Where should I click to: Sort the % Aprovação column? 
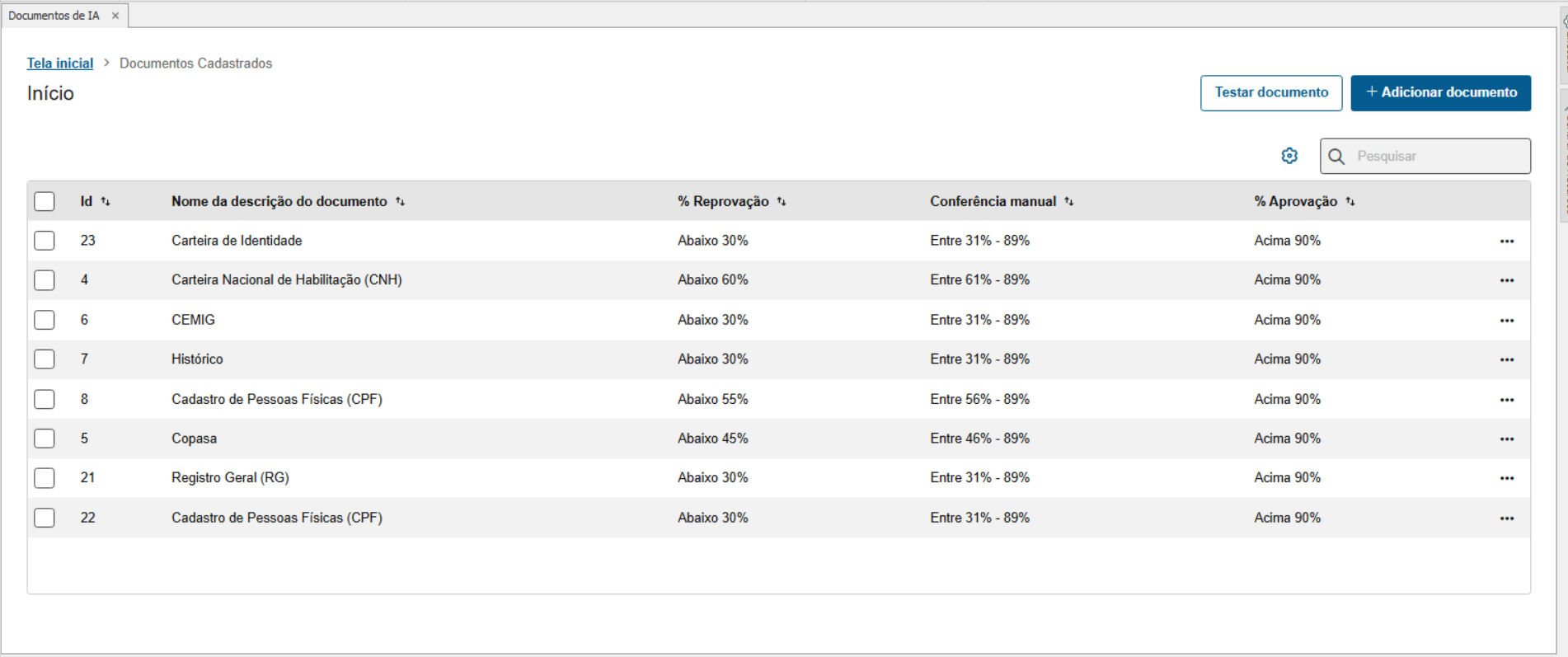1350,202
